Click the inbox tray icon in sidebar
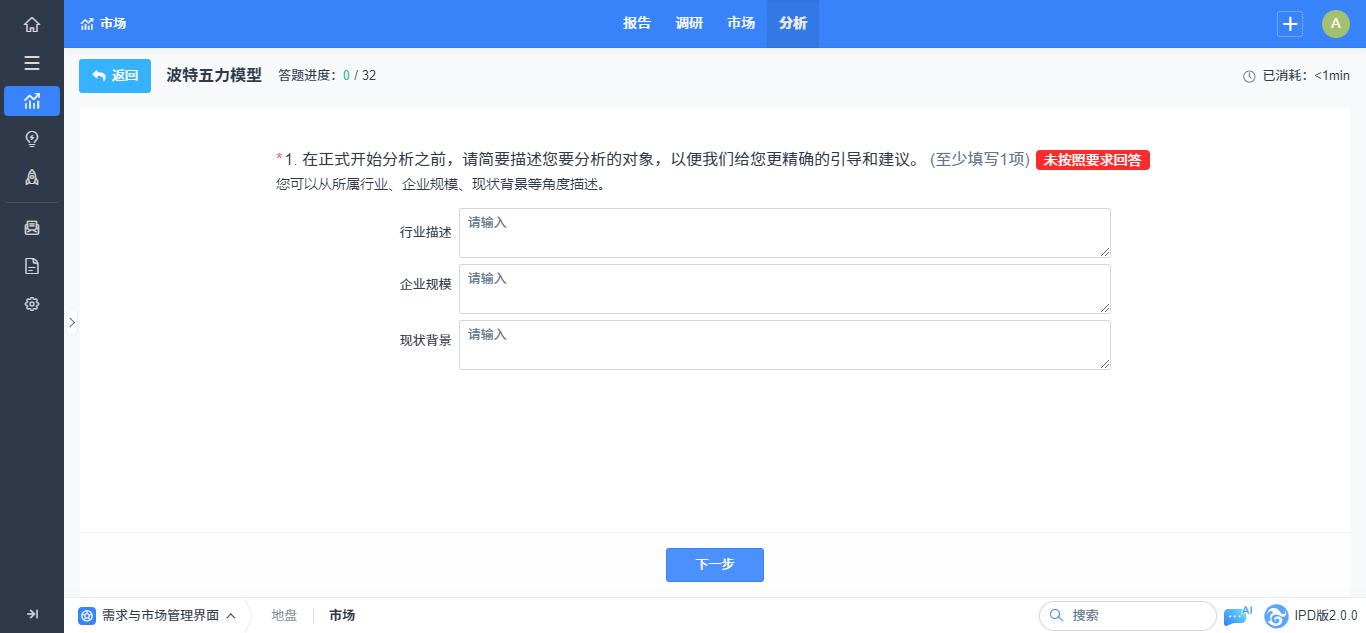 (x=32, y=228)
